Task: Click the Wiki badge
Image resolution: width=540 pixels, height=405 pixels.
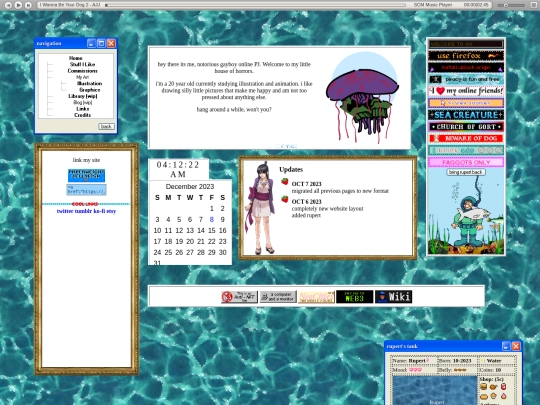Action: point(393,297)
